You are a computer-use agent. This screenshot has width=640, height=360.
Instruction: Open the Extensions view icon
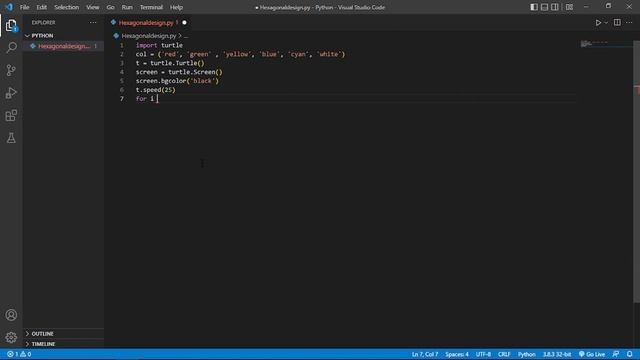coord(11,116)
